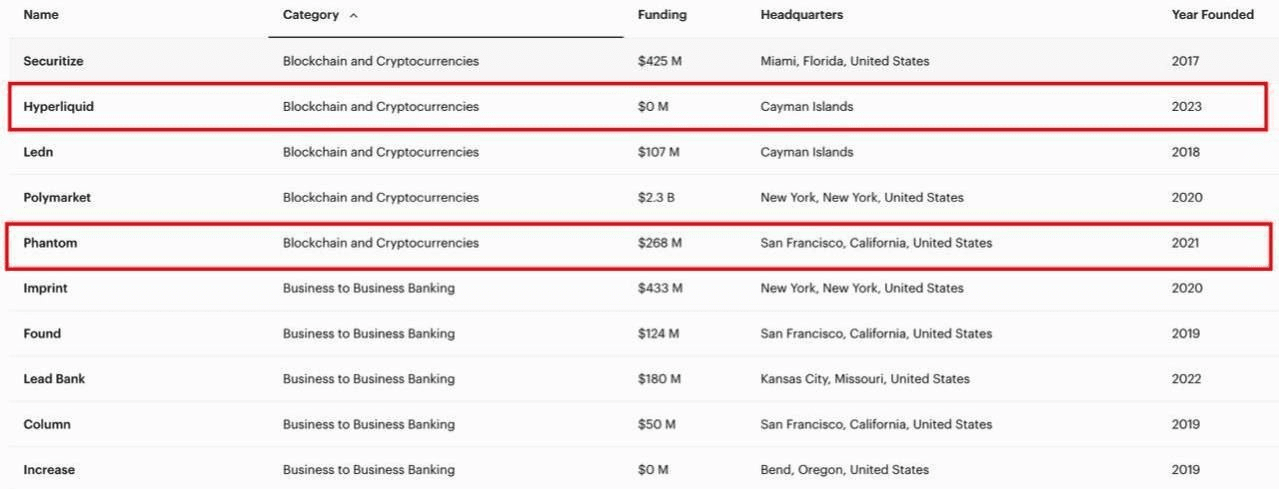This screenshot has height=489, width=1279.
Task: Open the Found company entry
Action: [x=42, y=334]
